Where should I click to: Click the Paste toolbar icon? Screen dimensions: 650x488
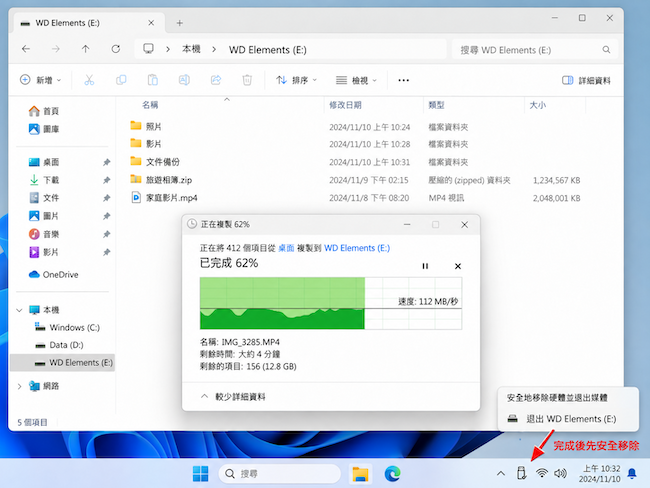(153, 80)
